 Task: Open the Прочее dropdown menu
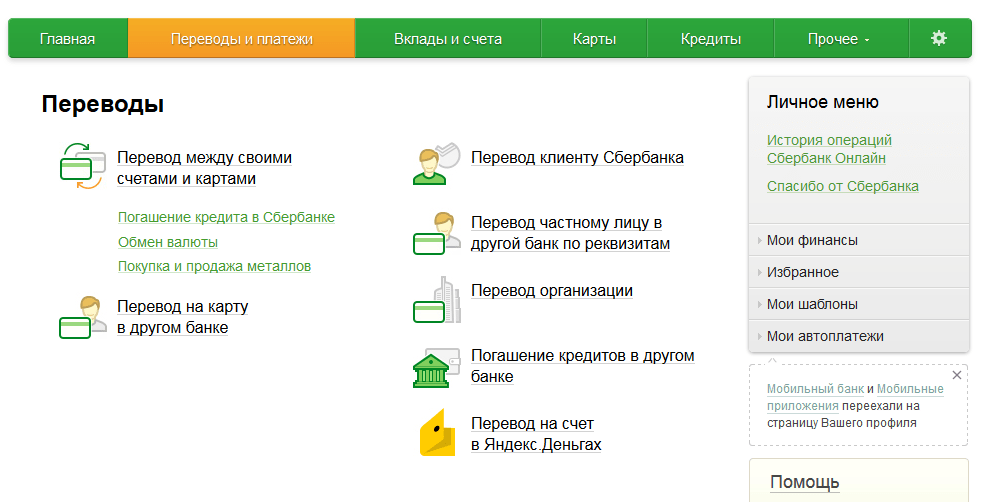click(841, 38)
